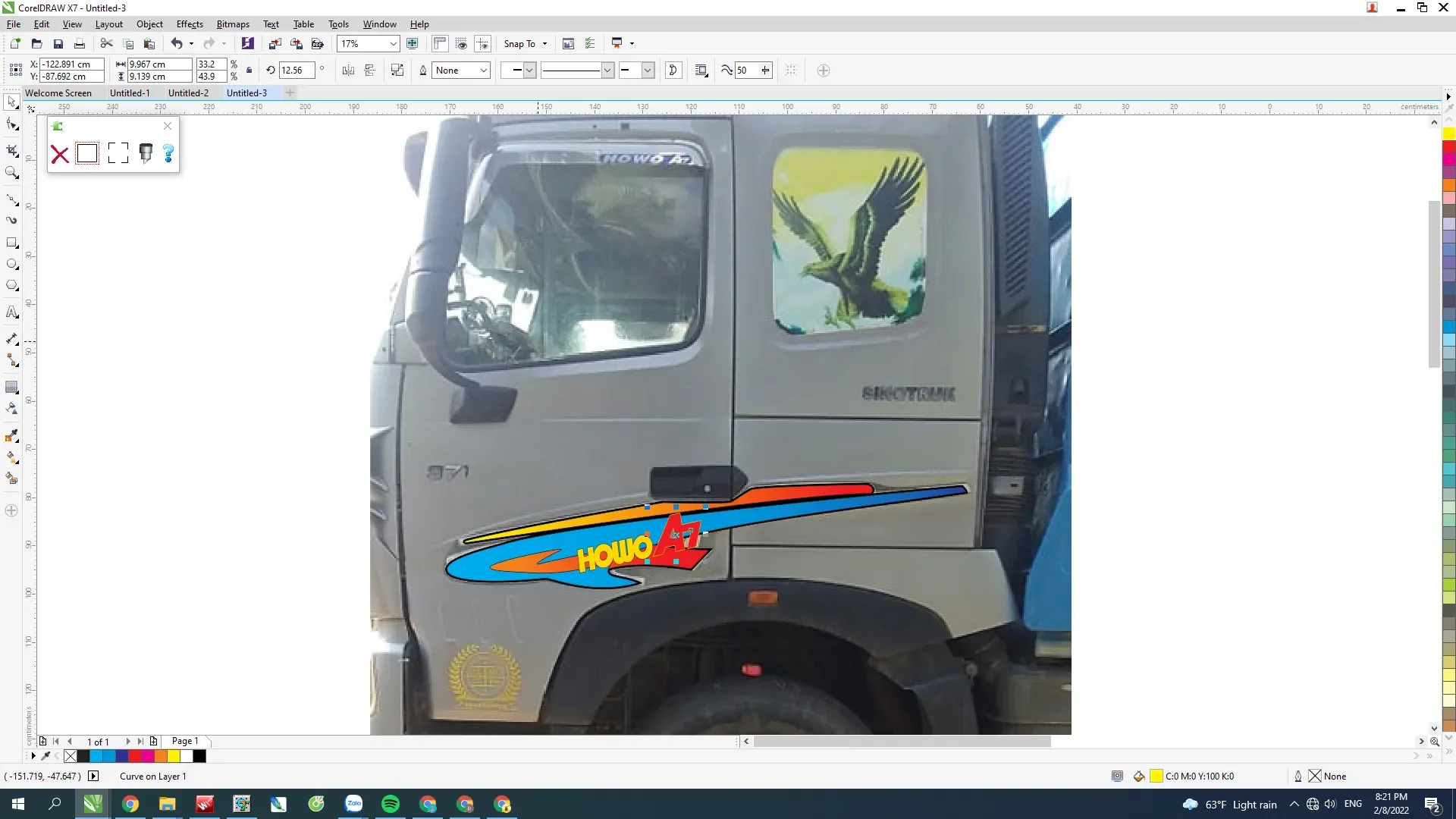
Task: Cut the selection with the scissors icon
Action: (107, 44)
